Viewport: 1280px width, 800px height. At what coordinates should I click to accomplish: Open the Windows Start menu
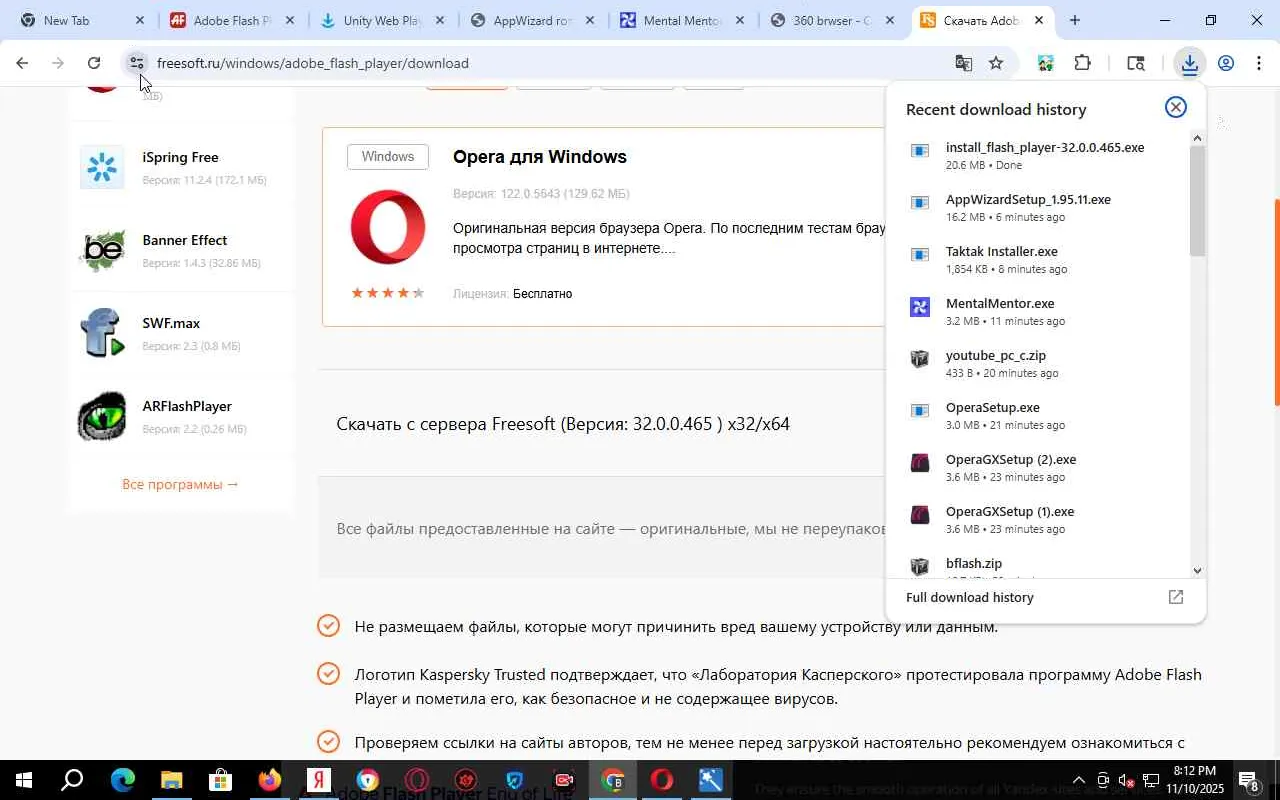pos(23,780)
